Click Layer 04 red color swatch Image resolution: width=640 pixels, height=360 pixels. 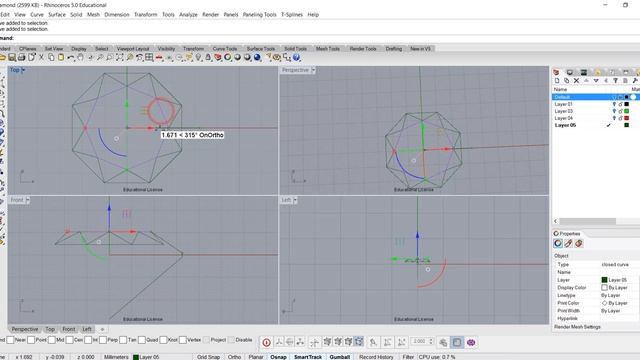627,118
